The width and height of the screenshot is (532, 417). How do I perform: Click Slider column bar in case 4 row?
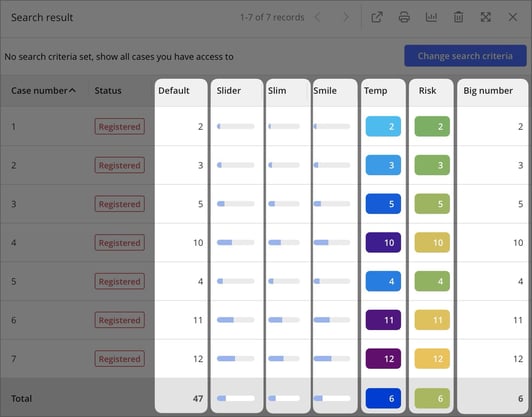[235, 243]
